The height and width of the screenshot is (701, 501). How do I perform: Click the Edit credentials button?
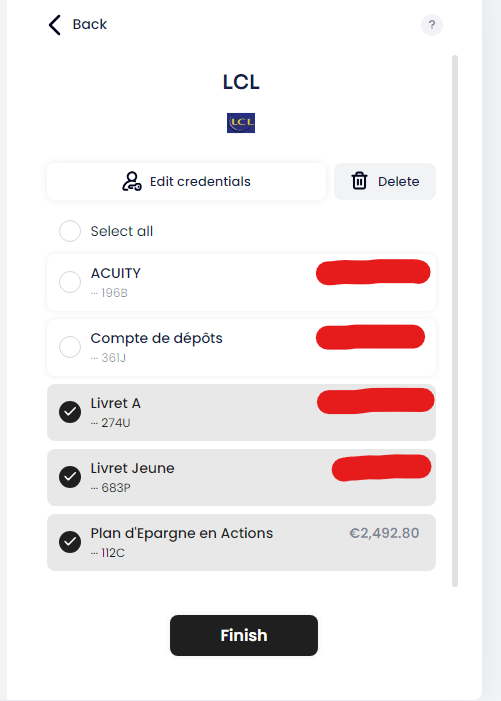[186, 182]
